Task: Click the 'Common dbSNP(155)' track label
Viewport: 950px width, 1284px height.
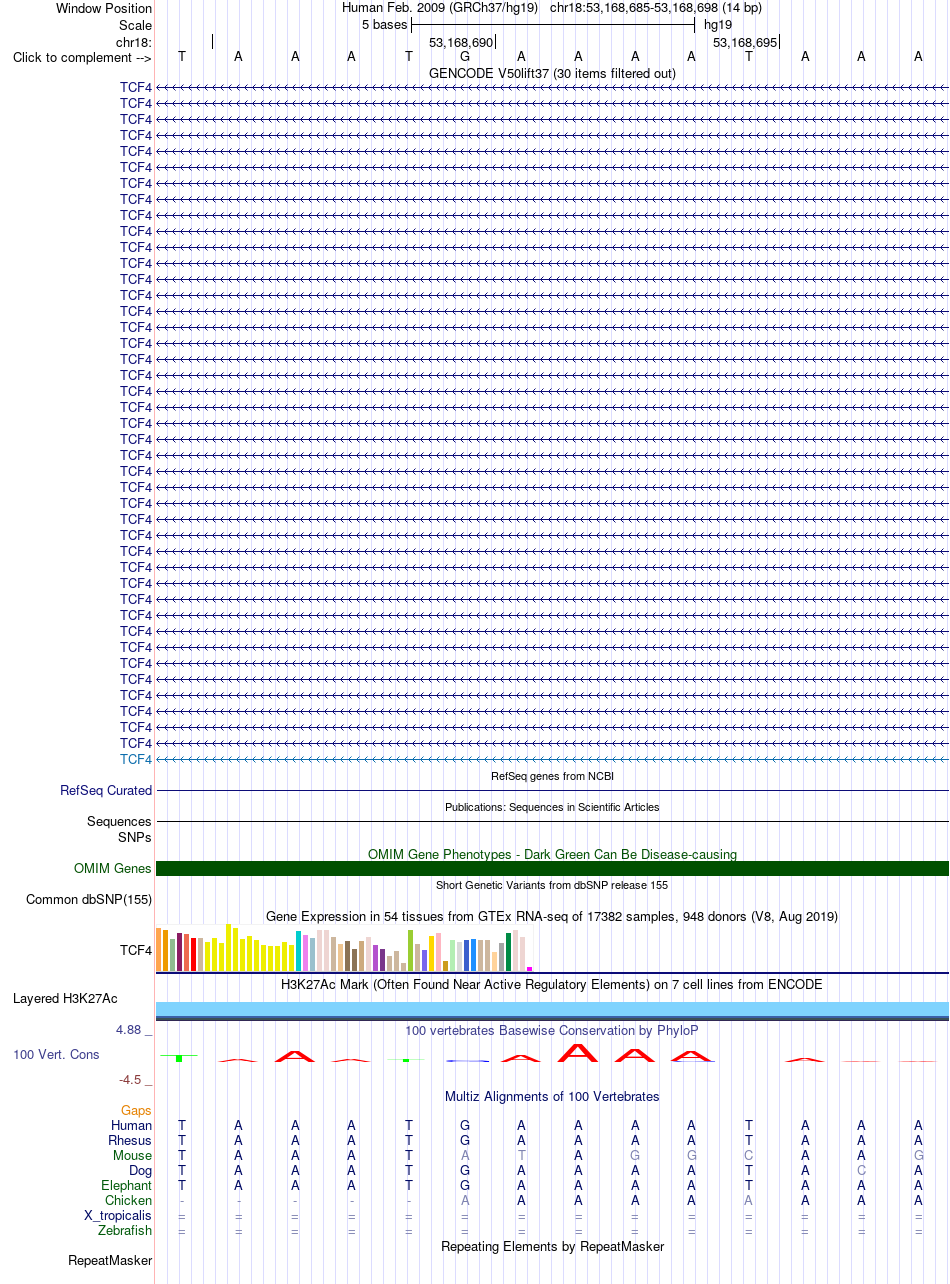Action: point(89,899)
